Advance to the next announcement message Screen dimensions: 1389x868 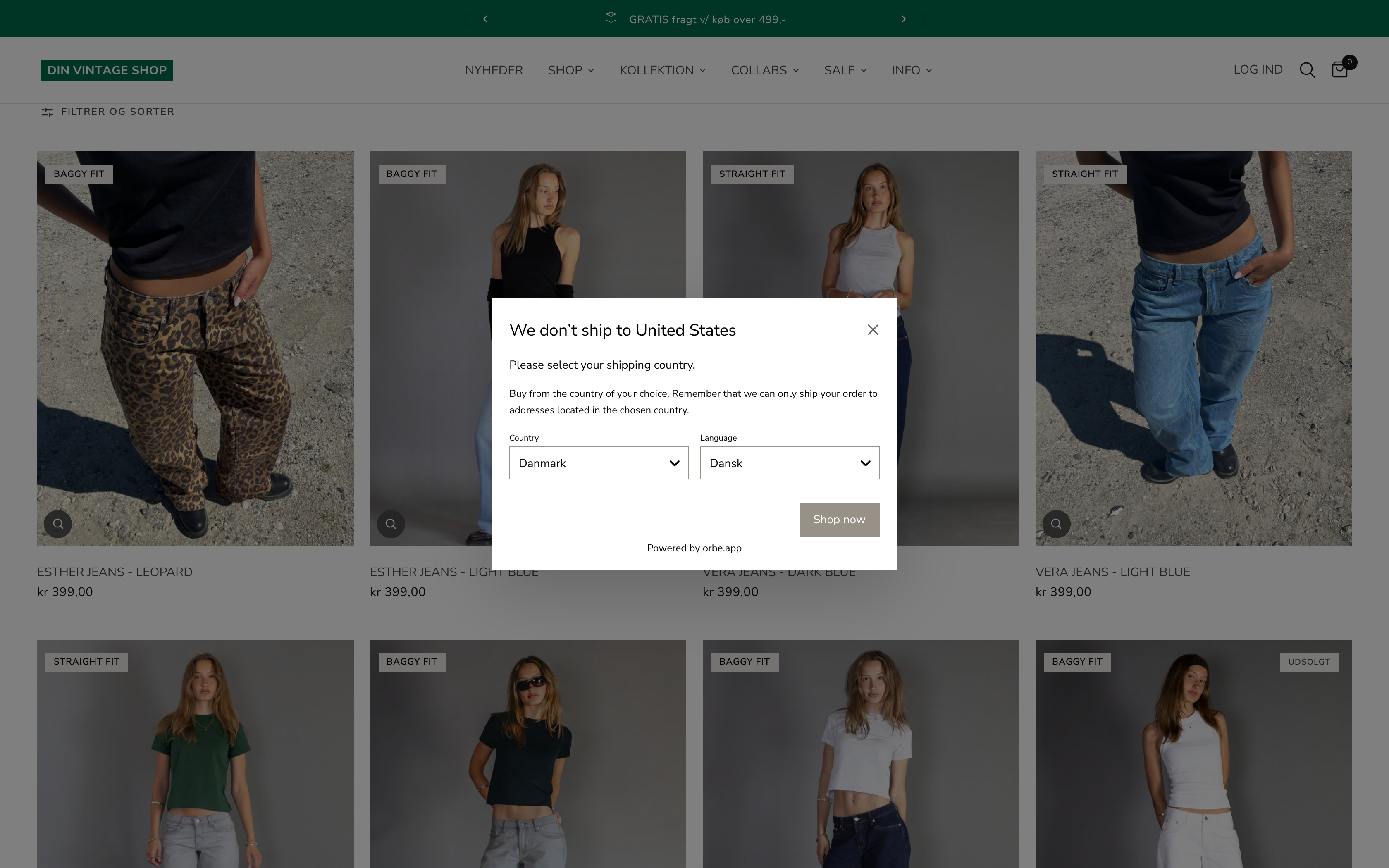tap(903, 18)
